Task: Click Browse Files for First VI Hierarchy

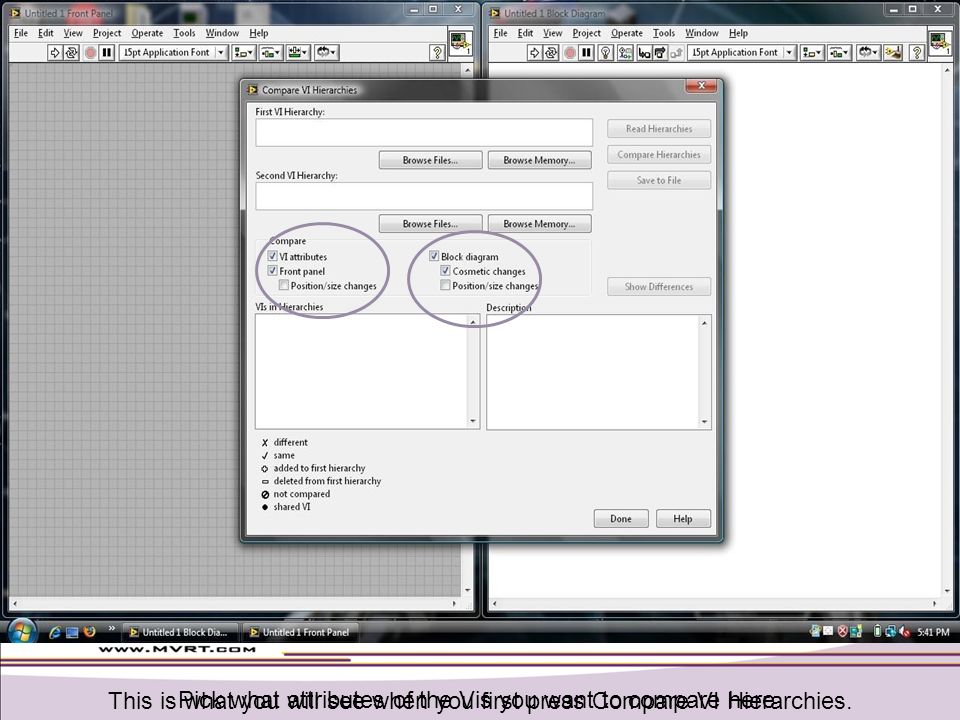Action: coord(430,160)
